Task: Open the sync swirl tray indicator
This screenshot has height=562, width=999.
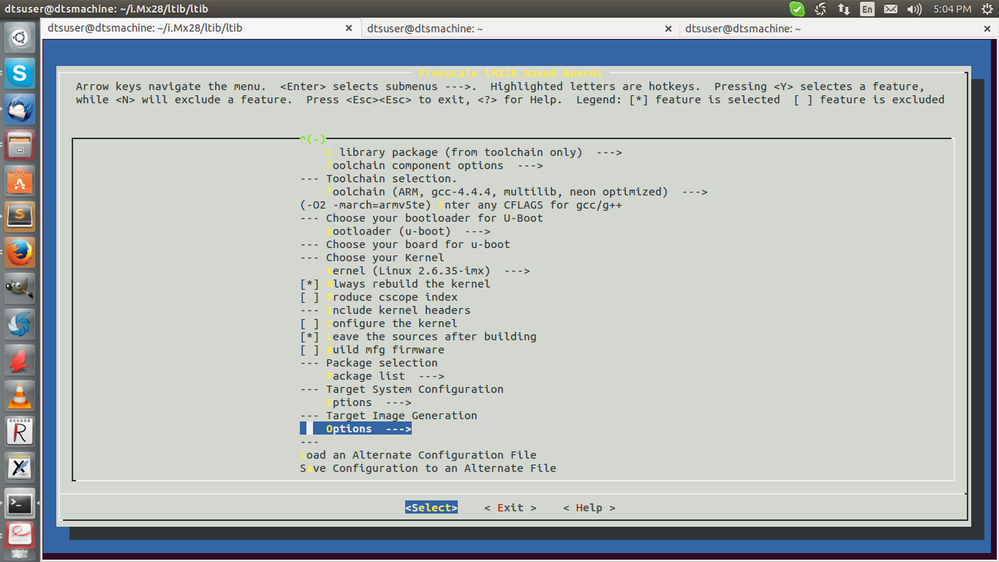Action: [x=821, y=9]
